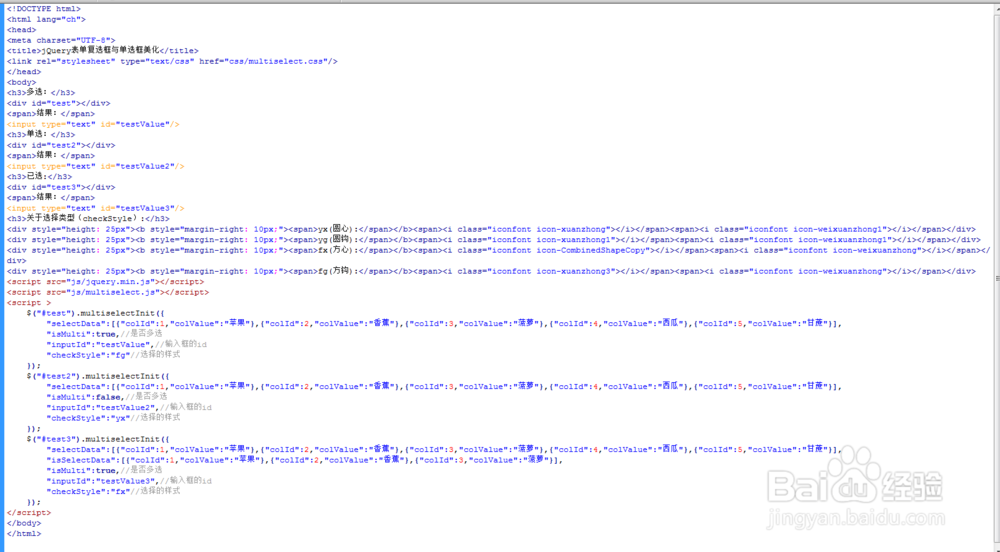The width and height of the screenshot is (1000, 552).
Task: Click the div line containing yx(圆心)
Action: 491,229
